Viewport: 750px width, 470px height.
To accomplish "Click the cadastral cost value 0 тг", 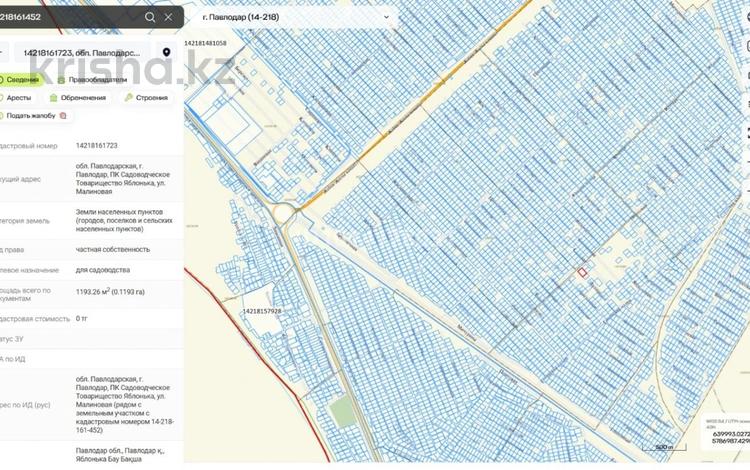I will (x=81, y=318).
